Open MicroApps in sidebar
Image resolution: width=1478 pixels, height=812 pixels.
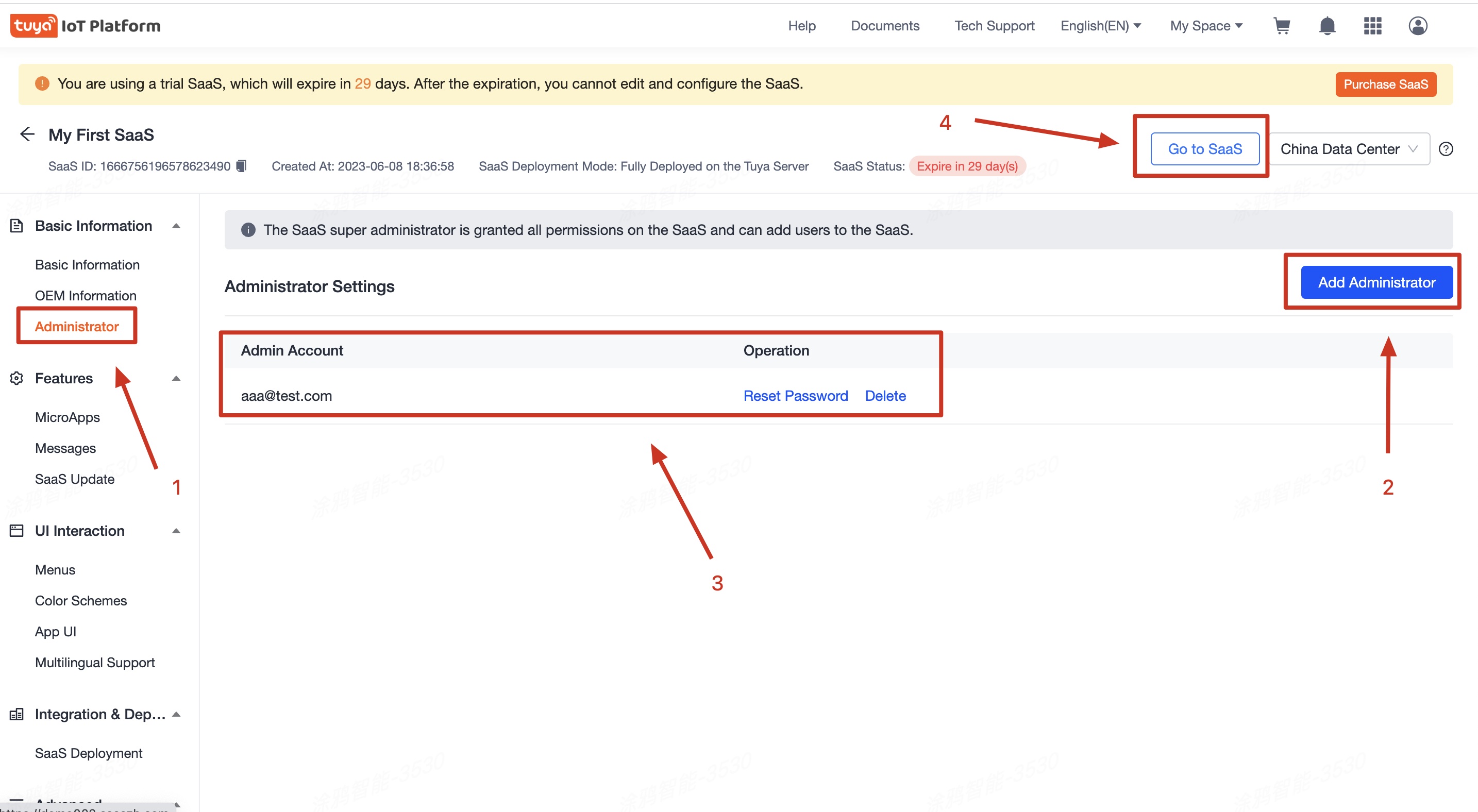pos(67,417)
